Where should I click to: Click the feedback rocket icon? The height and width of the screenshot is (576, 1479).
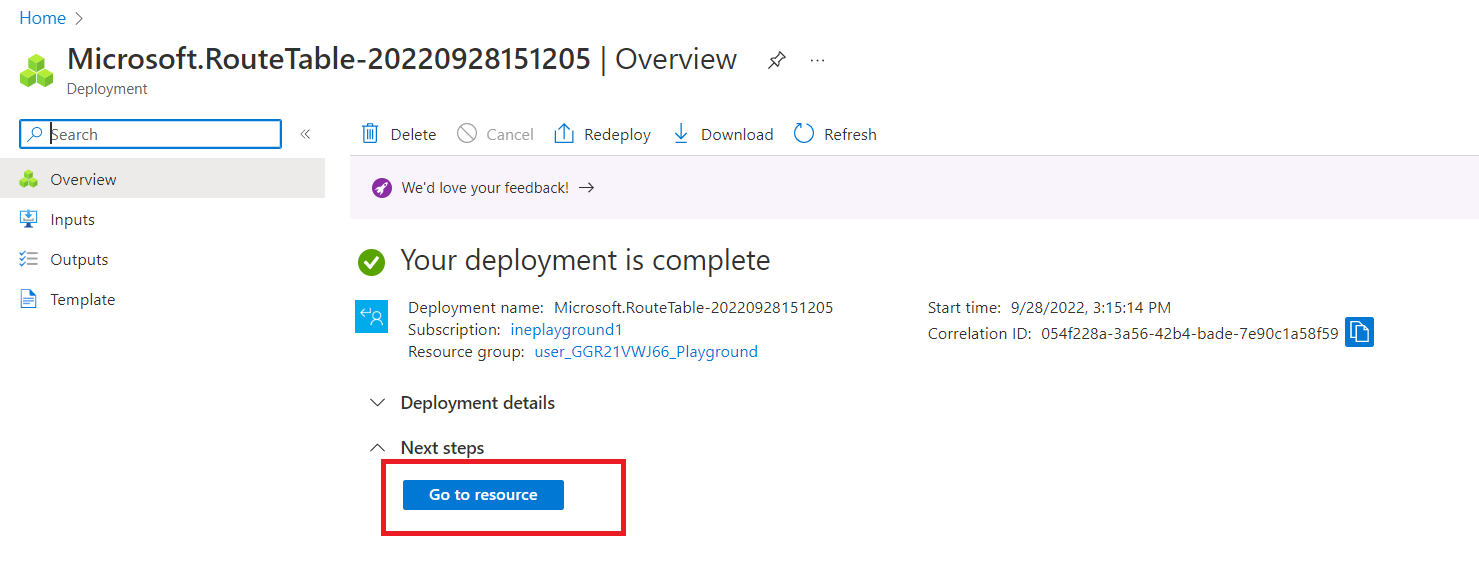pos(381,188)
